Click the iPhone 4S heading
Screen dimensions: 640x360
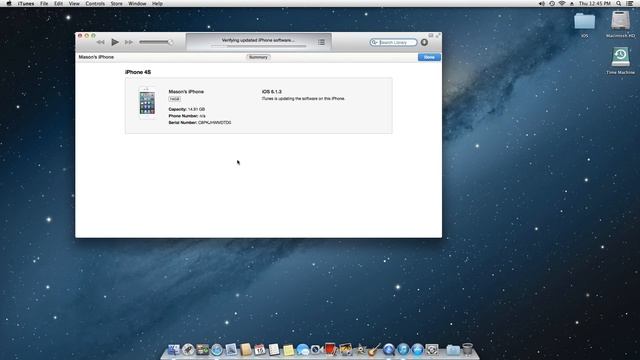pyautogui.click(x=138, y=72)
